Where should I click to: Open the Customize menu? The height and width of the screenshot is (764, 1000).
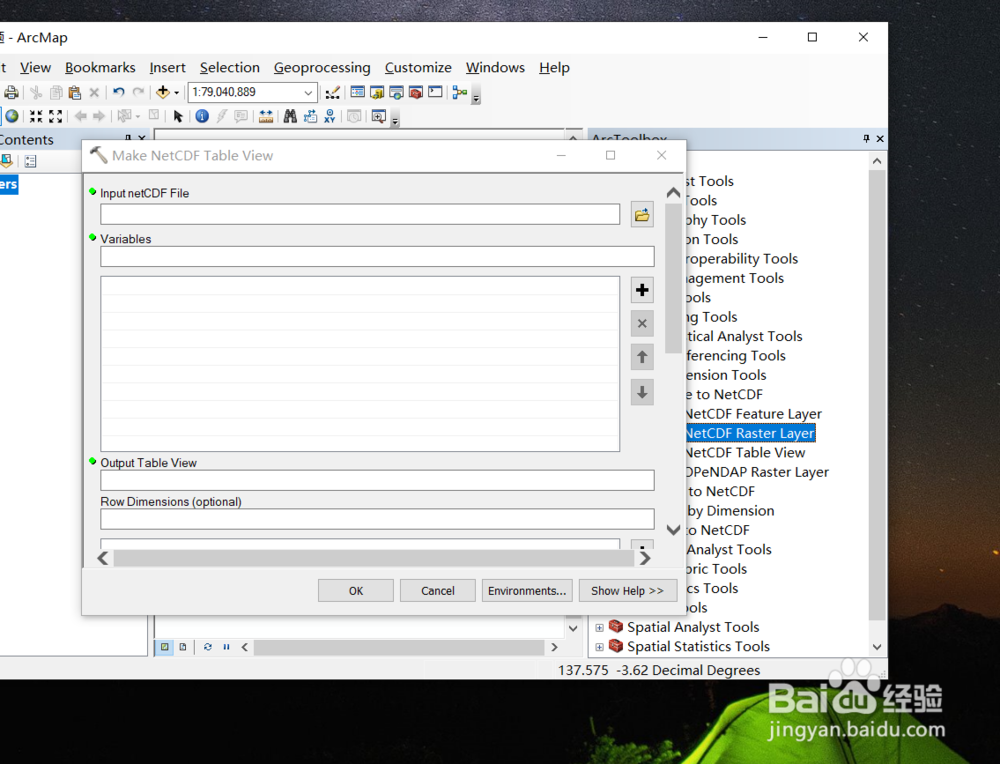tap(418, 68)
